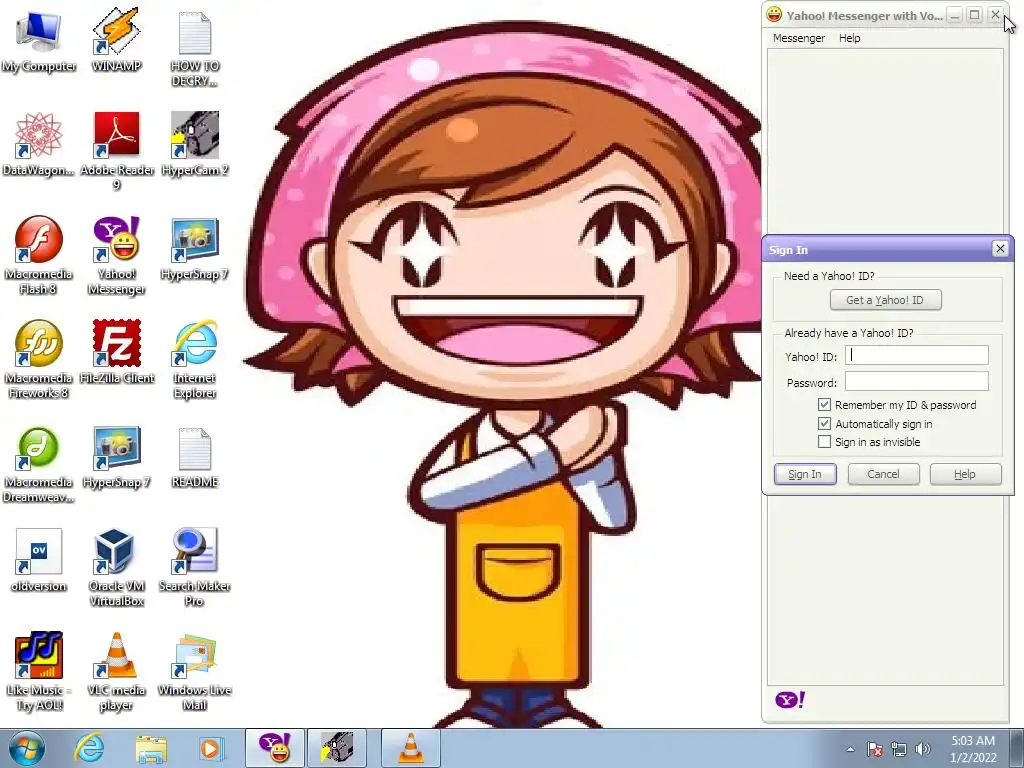
Task: Show hidden tray icons arrow
Action: click(850, 749)
